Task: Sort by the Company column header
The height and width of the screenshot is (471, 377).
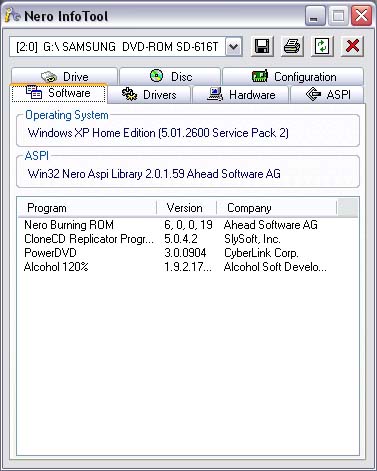Action: (277, 208)
